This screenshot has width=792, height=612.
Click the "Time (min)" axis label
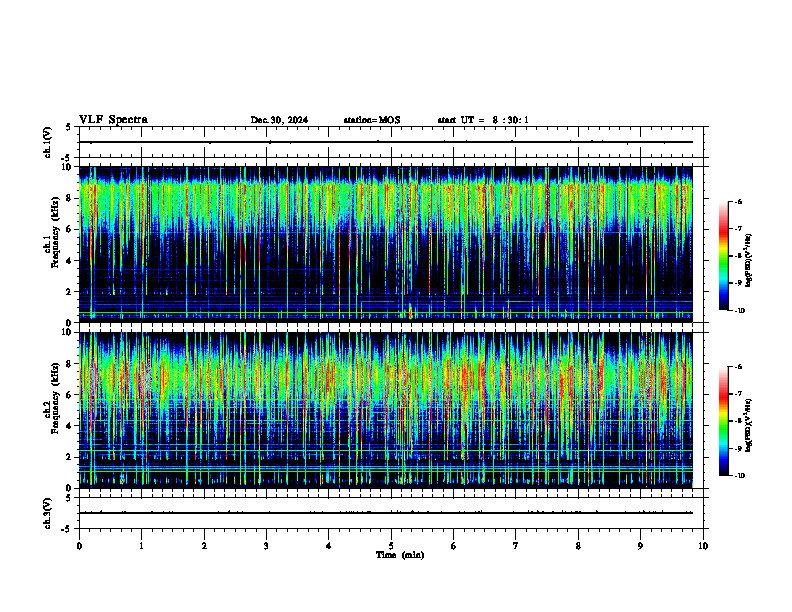tap(400, 555)
